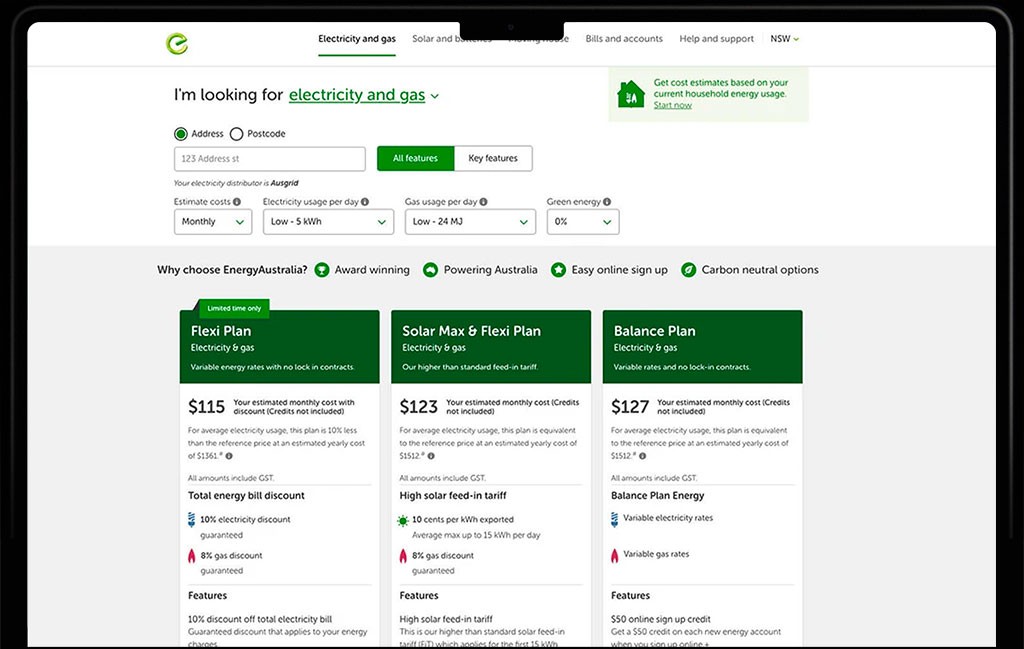1024x649 pixels.
Task: Open Gas usage per day info icon
Action: click(x=483, y=202)
